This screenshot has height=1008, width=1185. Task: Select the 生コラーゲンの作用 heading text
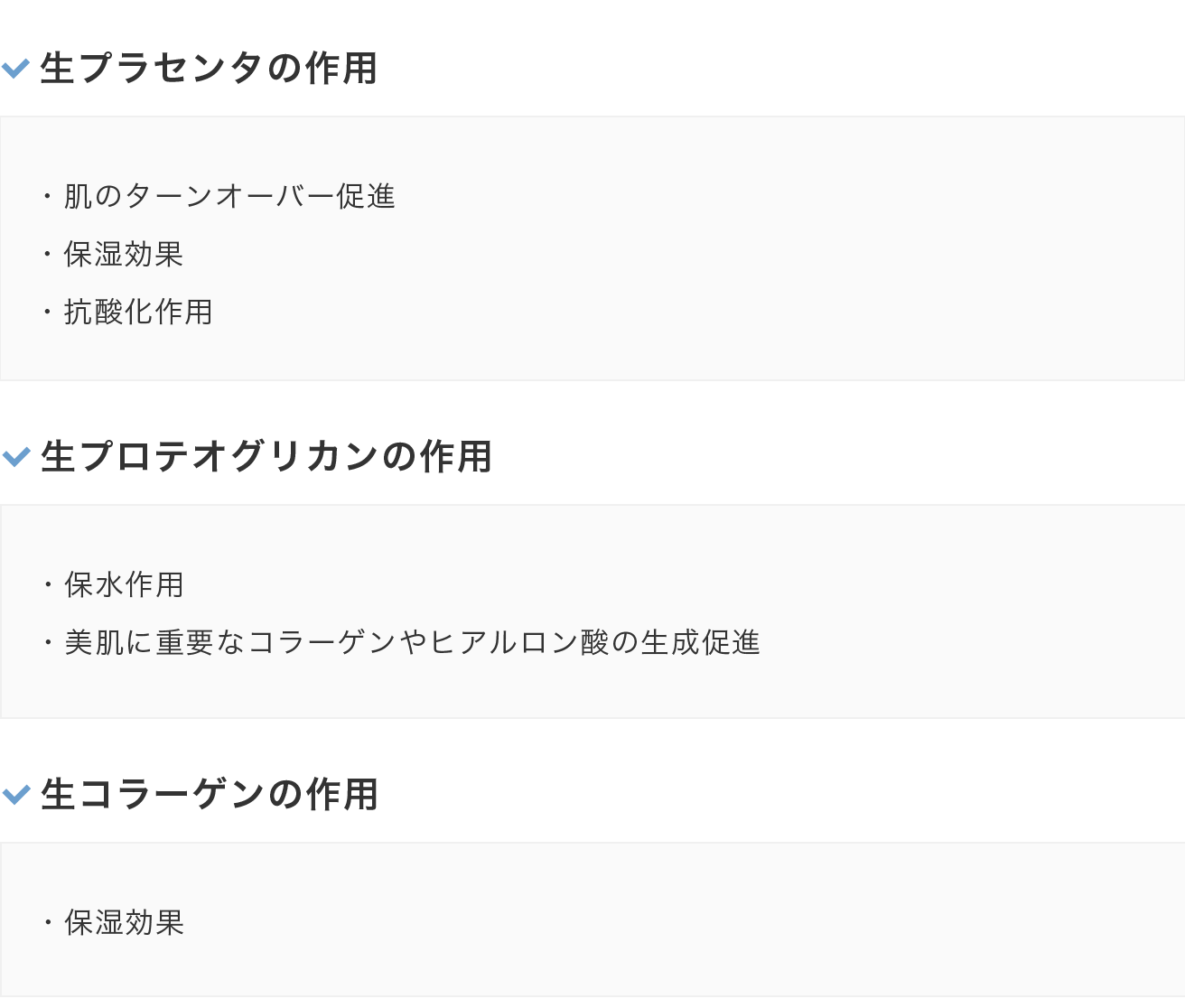[210, 795]
